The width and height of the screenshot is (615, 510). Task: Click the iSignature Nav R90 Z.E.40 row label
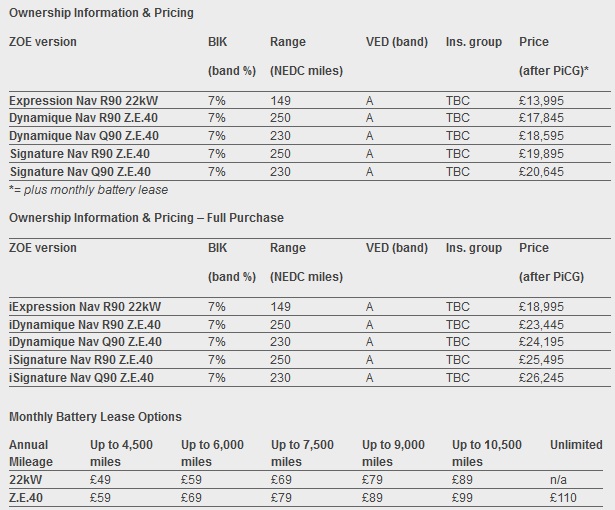(x=81, y=360)
